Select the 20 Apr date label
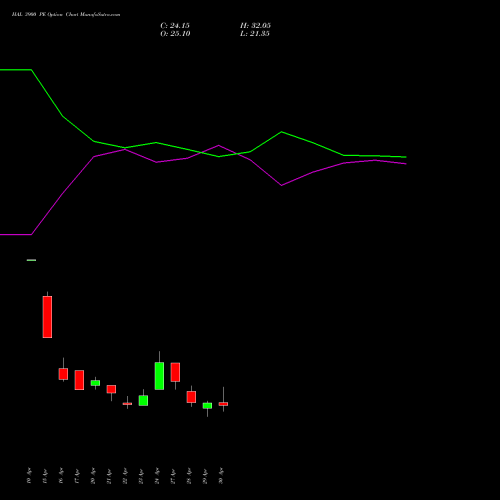The height and width of the screenshot is (500, 500). coord(93,476)
